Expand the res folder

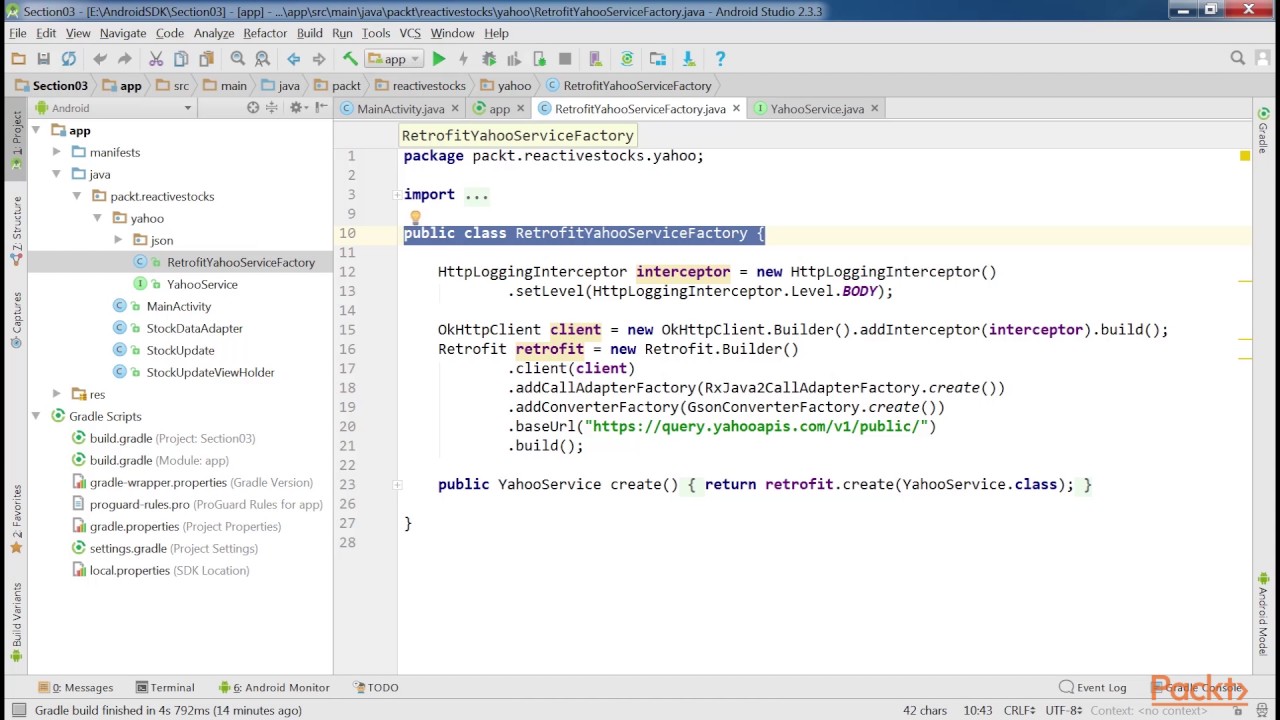coord(56,394)
